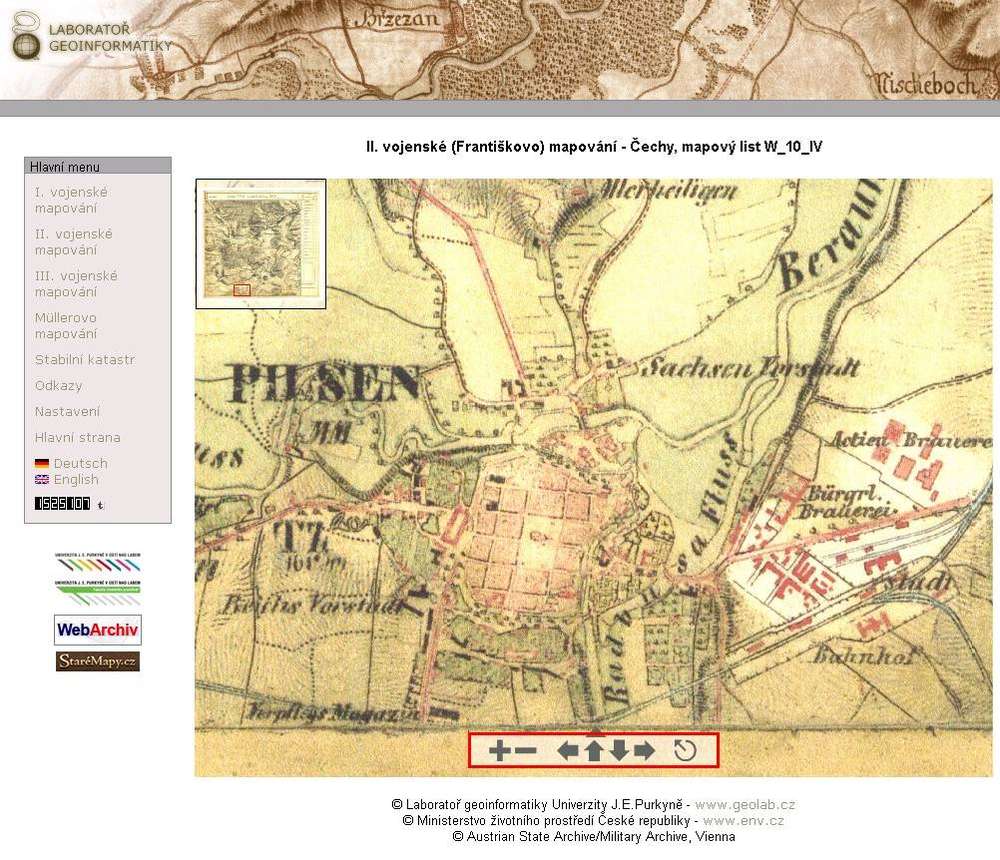Click the zoom out minus icon
Image resolution: width=1000 pixels, height=860 pixels.
526,751
